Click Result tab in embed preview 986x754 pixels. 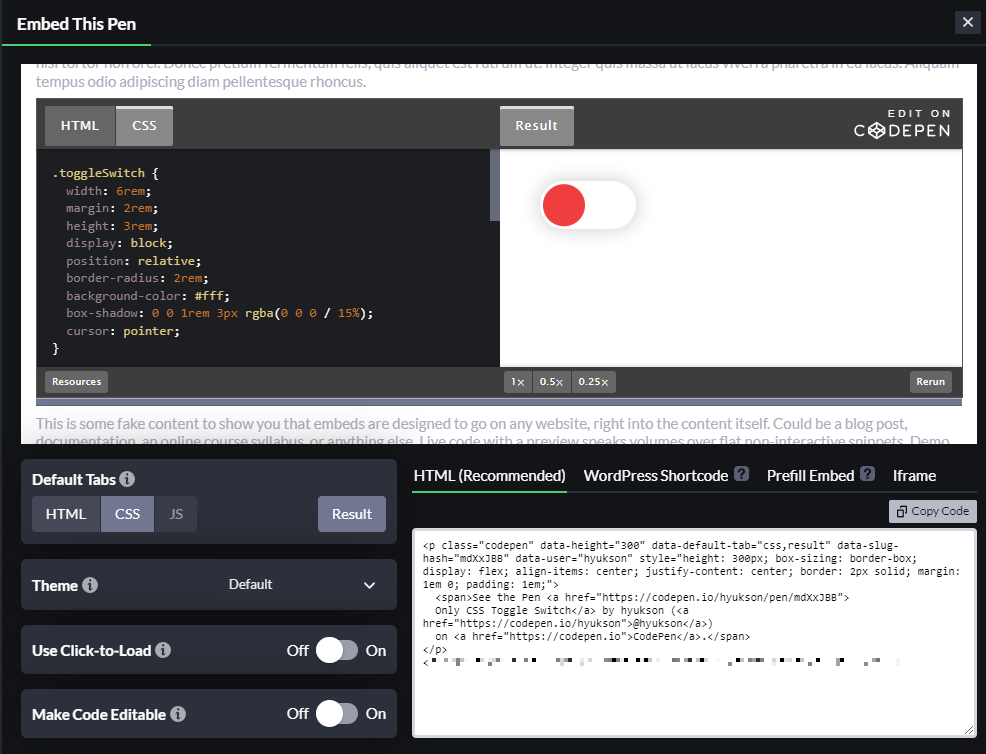pyautogui.click(x=536, y=126)
